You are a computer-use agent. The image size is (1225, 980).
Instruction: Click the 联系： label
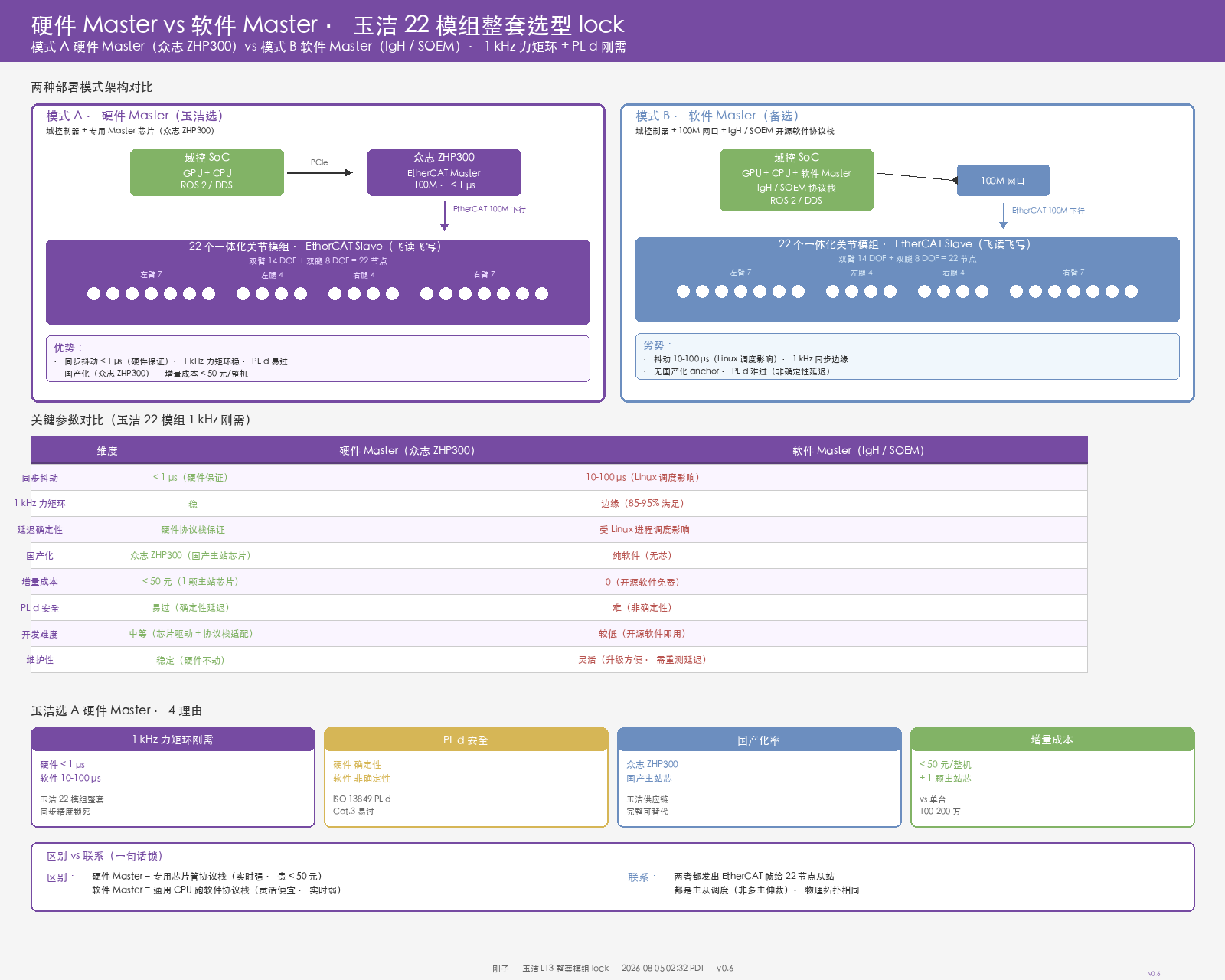point(642,877)
